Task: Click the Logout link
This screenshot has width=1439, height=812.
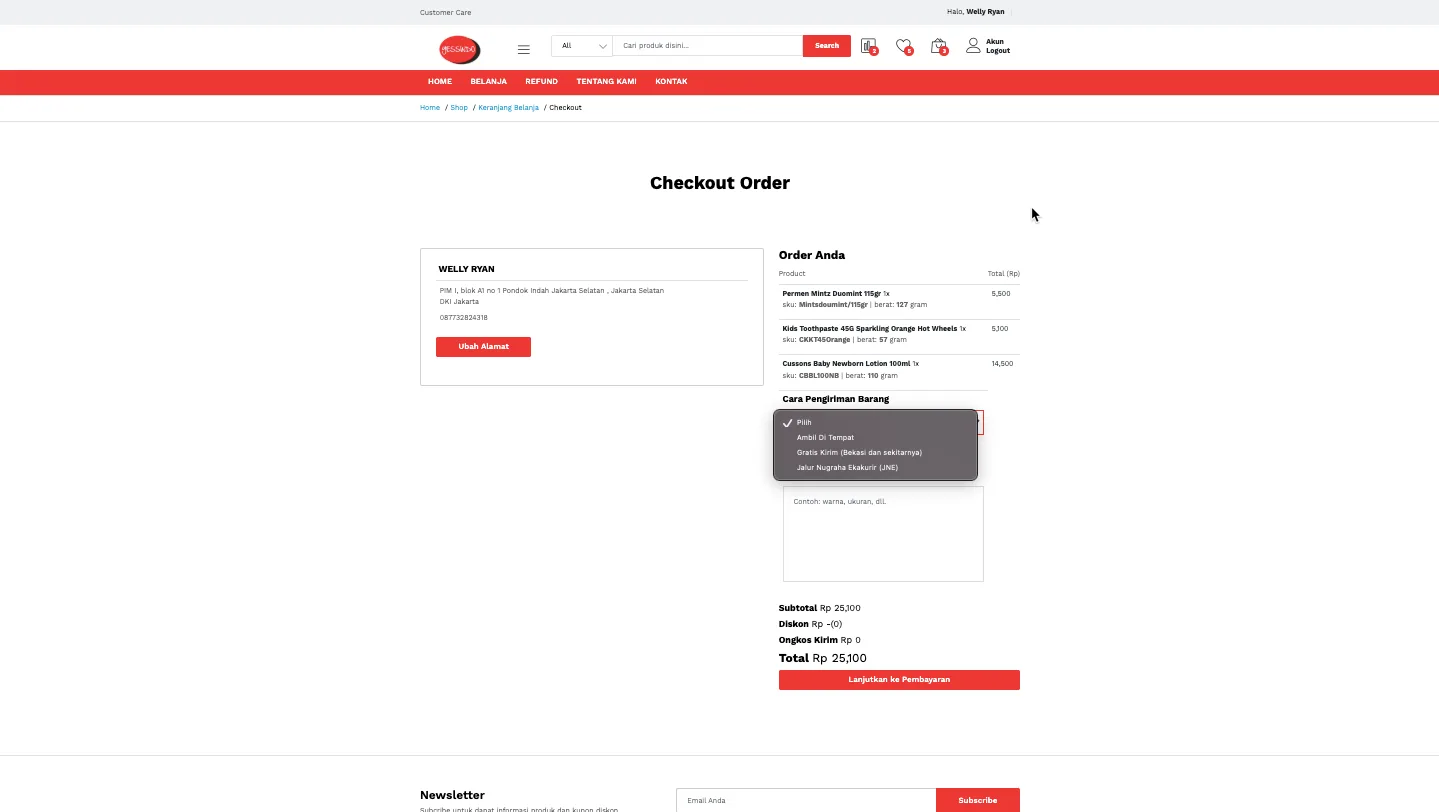Action: click(x=997, y=51)
